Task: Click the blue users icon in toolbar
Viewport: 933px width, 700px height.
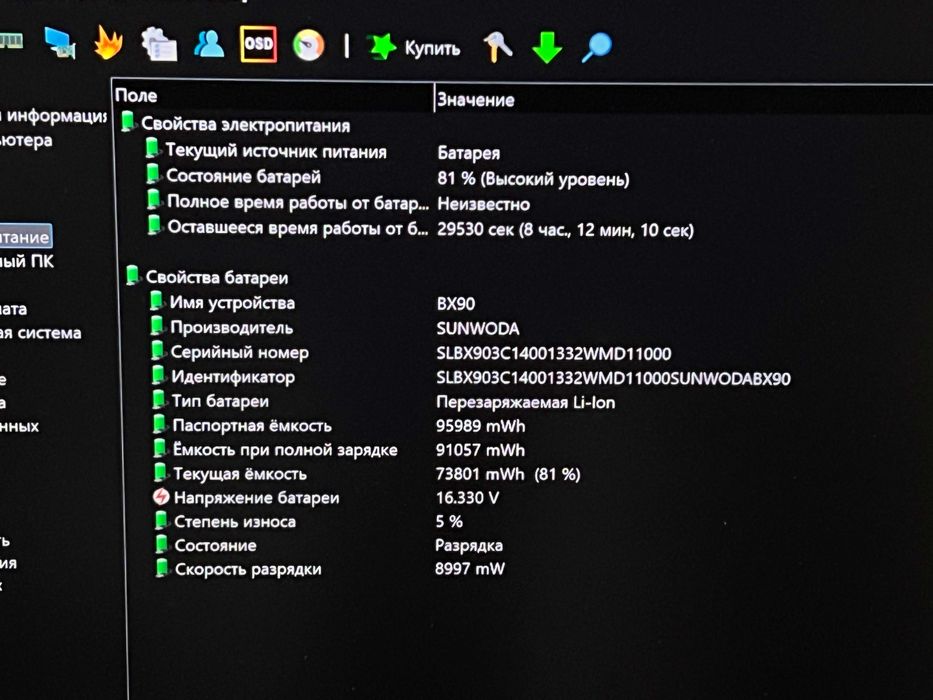Action: tap(209, 44)
